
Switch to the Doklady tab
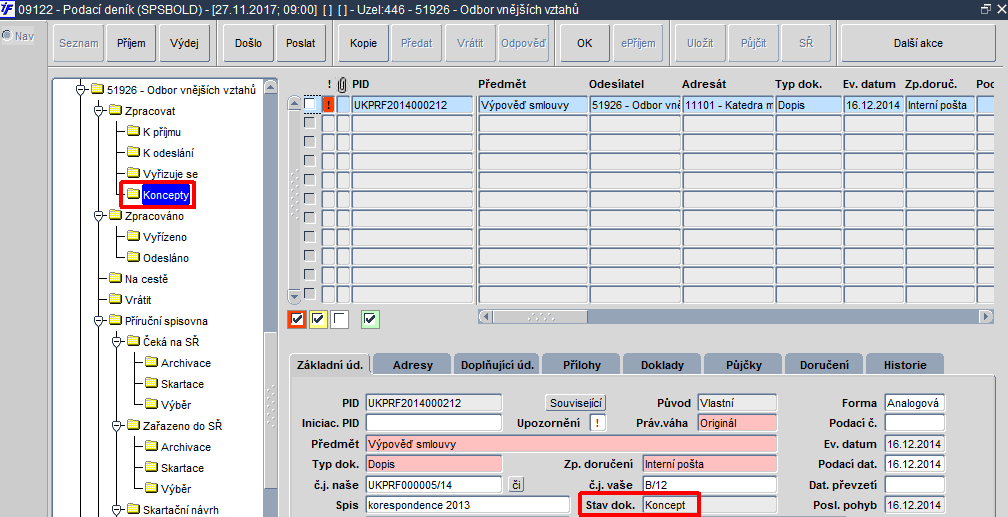(662, 365)
